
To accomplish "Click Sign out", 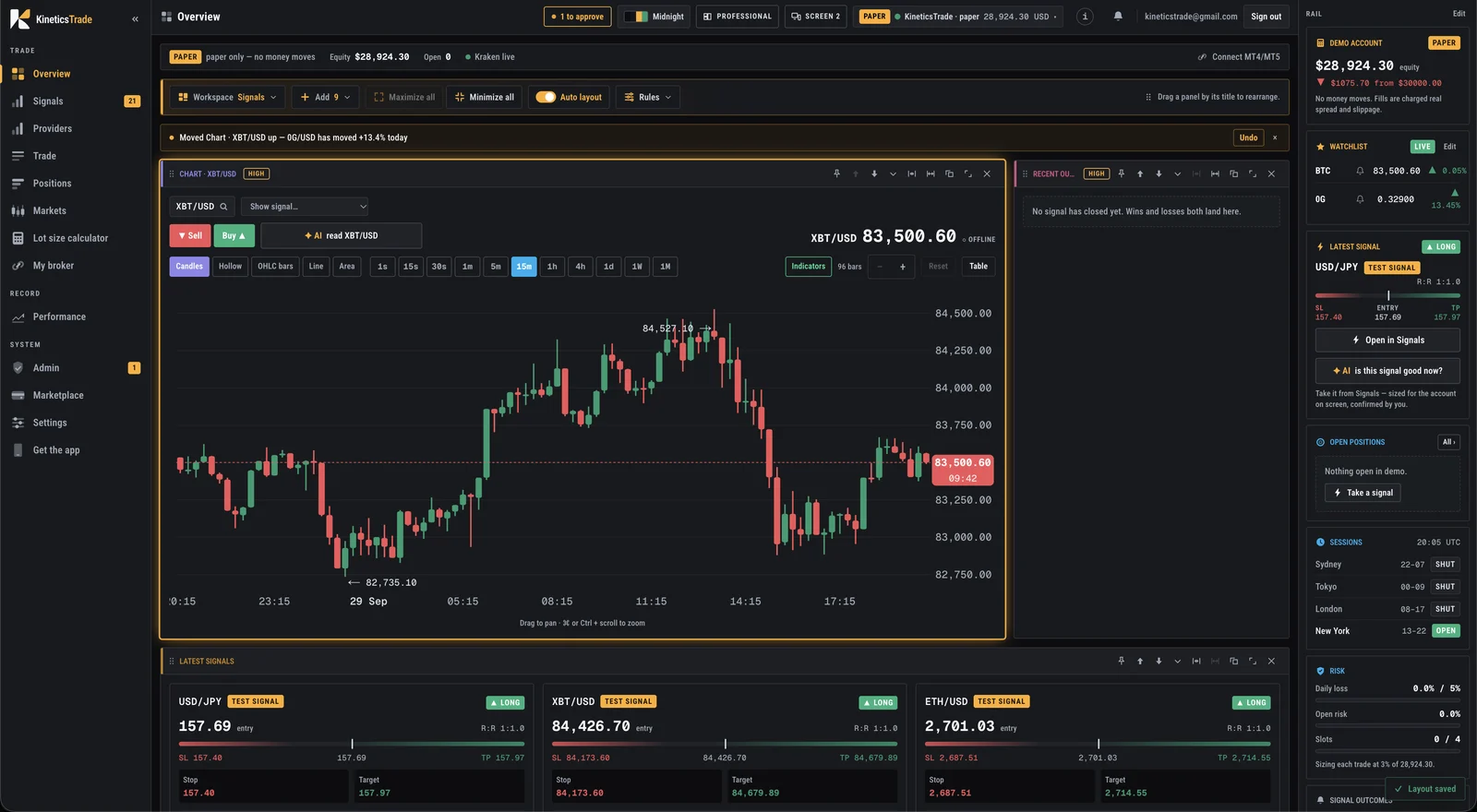I will click(x=1266, y=17).
